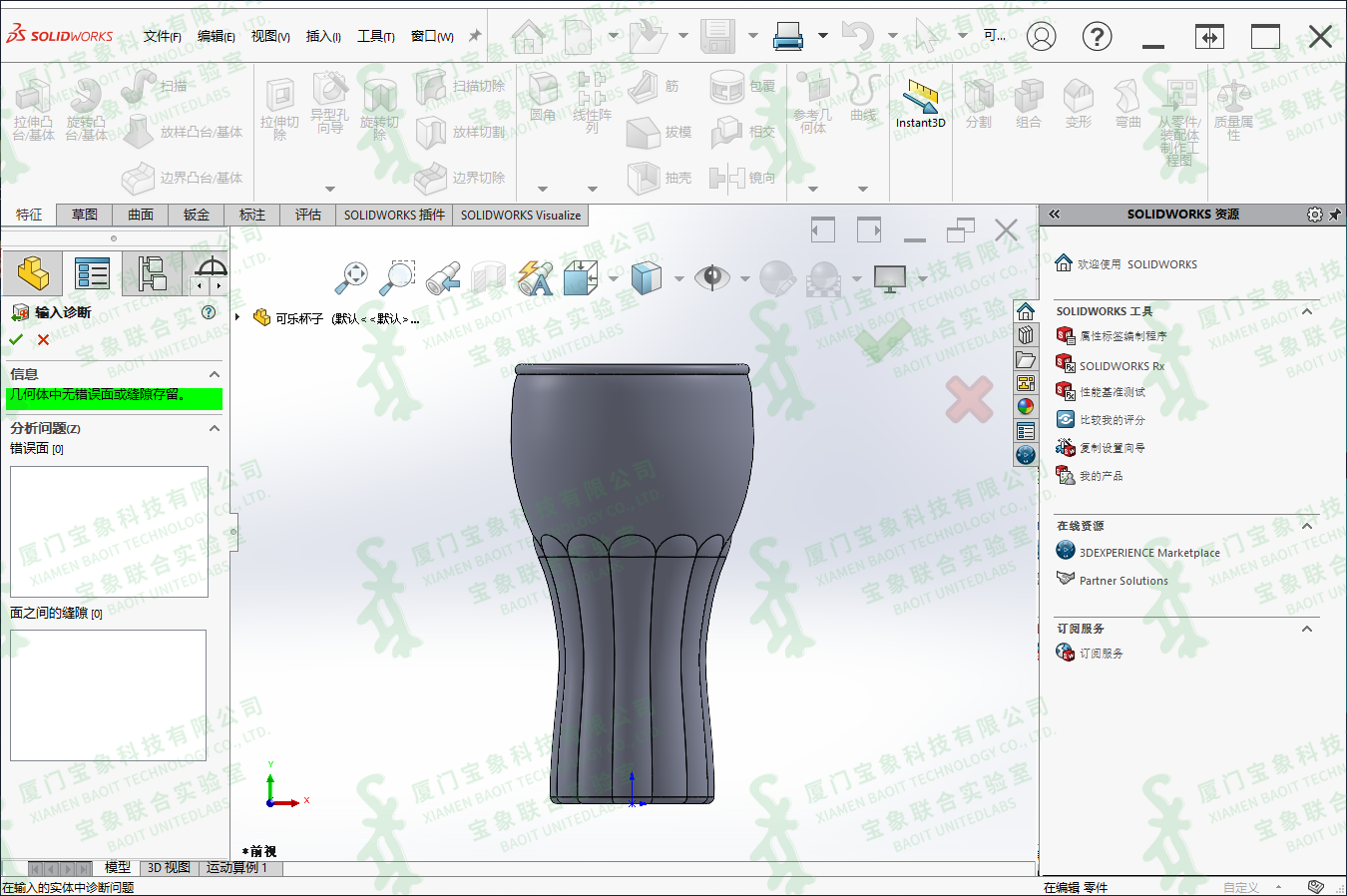Viewport: 1347px width, 896px height.
Task: Select the Revolved Boss/Base (旋转凸台/基体) icon
Action: click(86, 97)
